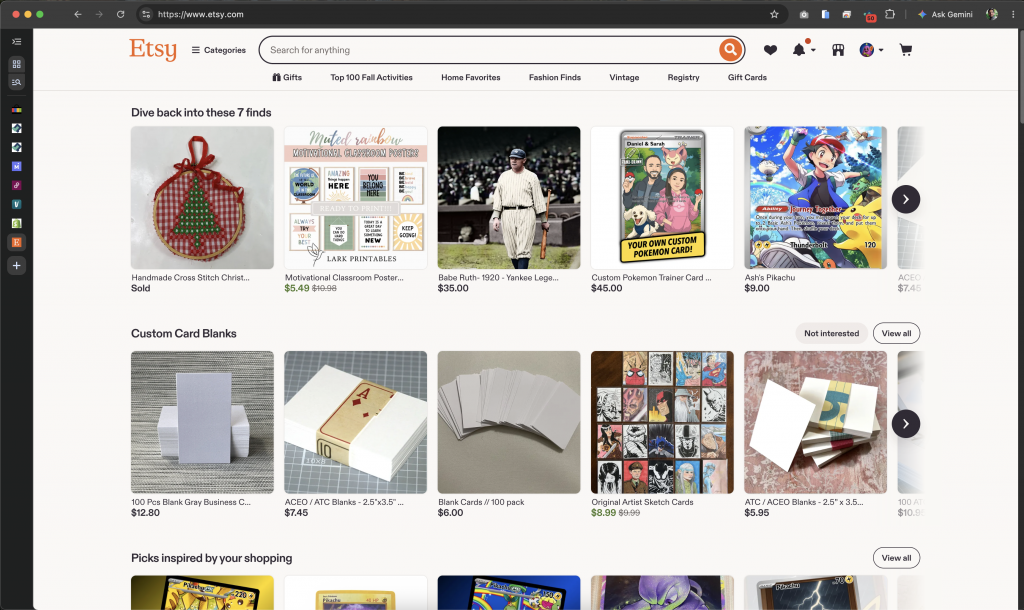
Task: Open the Vintage navigation item
Action: tap(624, 77)
